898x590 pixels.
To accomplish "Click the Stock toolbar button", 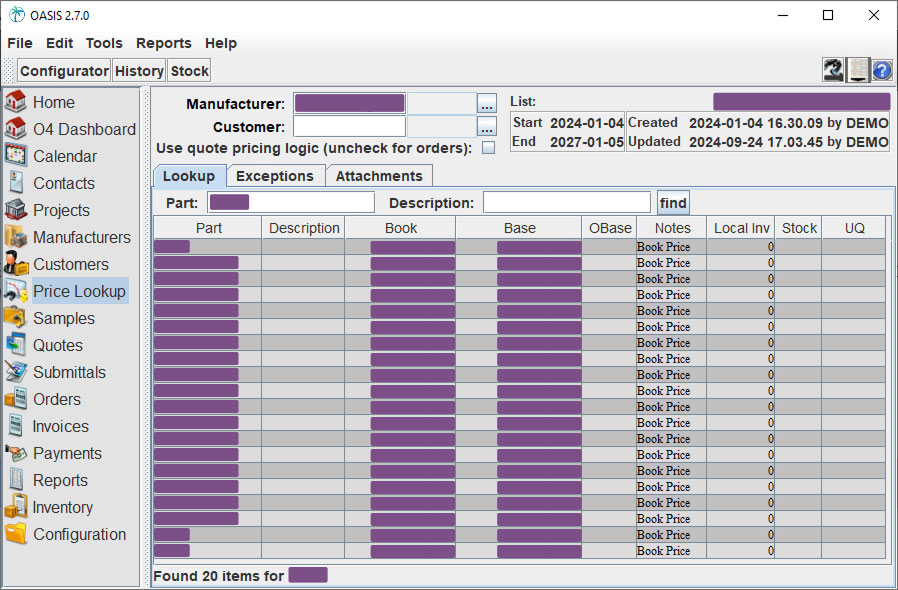I will pos(189,71).
